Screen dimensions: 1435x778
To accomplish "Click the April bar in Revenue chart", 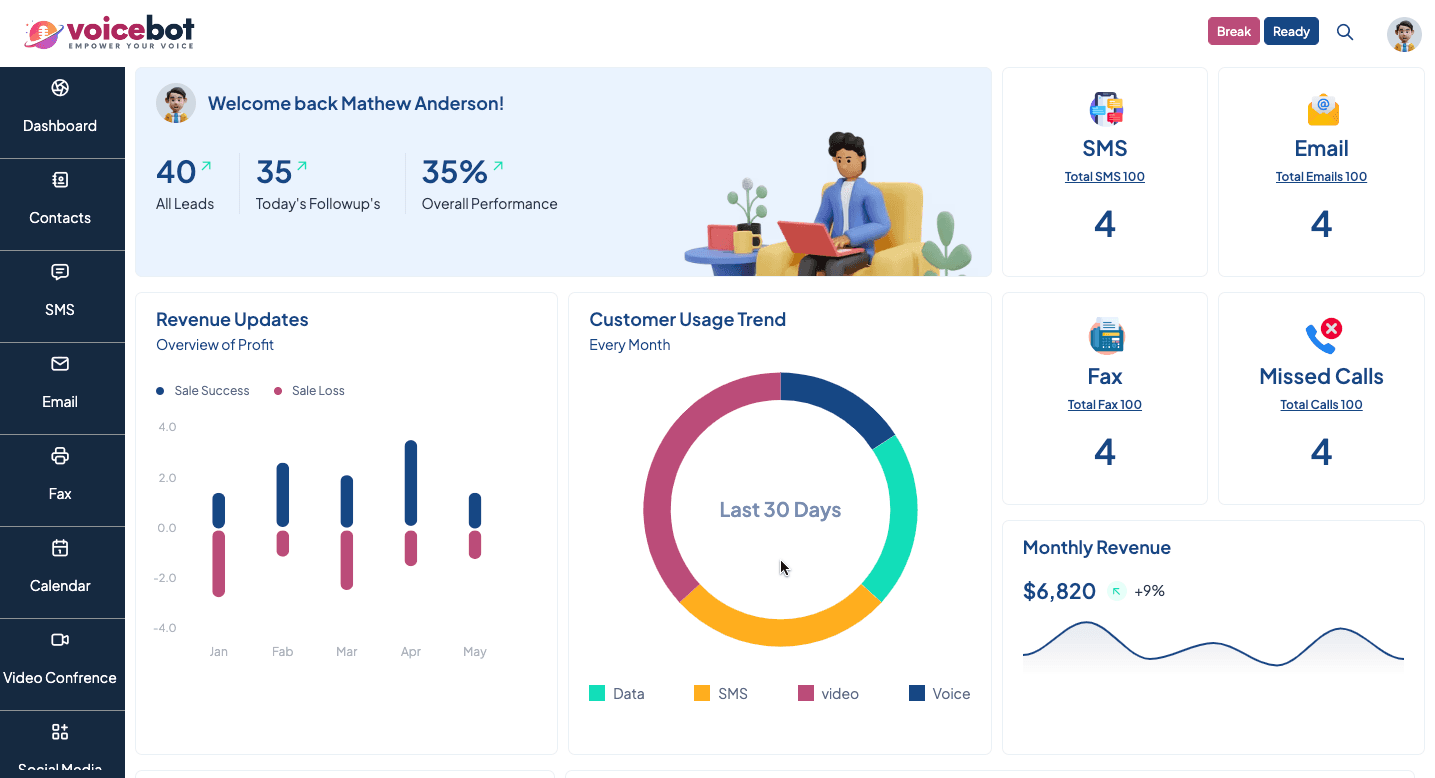I will [410, 483].
